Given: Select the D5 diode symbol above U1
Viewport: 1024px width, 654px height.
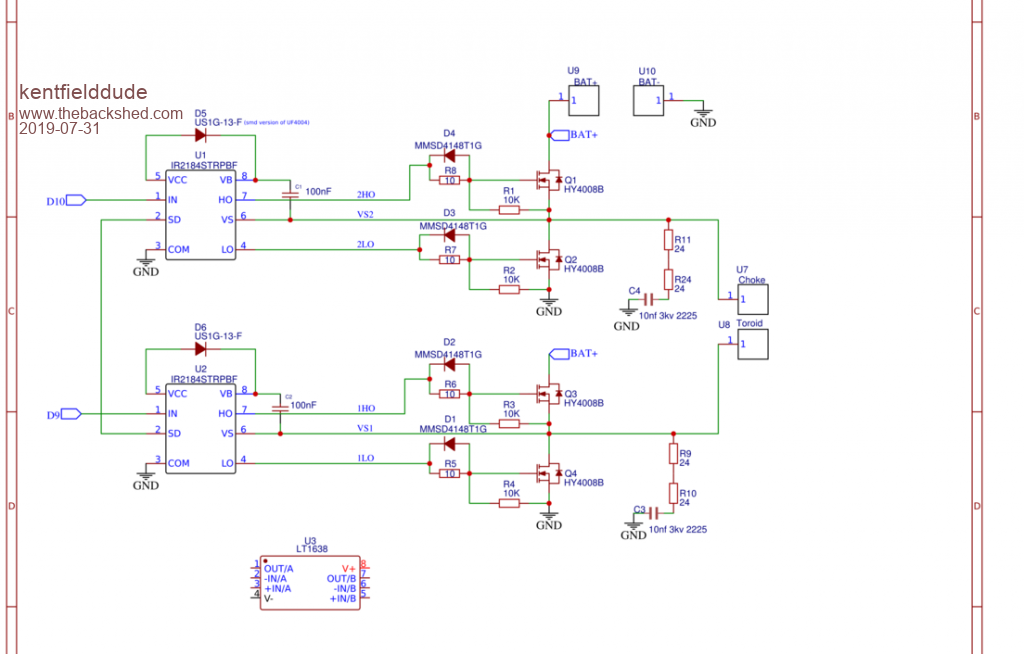Looking at the screenshot, I should pos(200,135).
